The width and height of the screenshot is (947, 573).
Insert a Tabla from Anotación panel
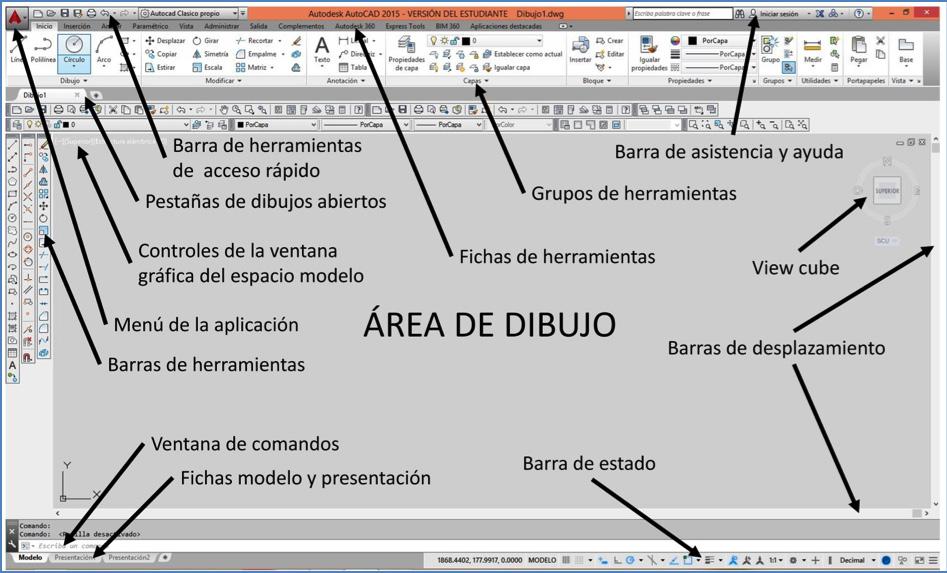coord(353,67)
